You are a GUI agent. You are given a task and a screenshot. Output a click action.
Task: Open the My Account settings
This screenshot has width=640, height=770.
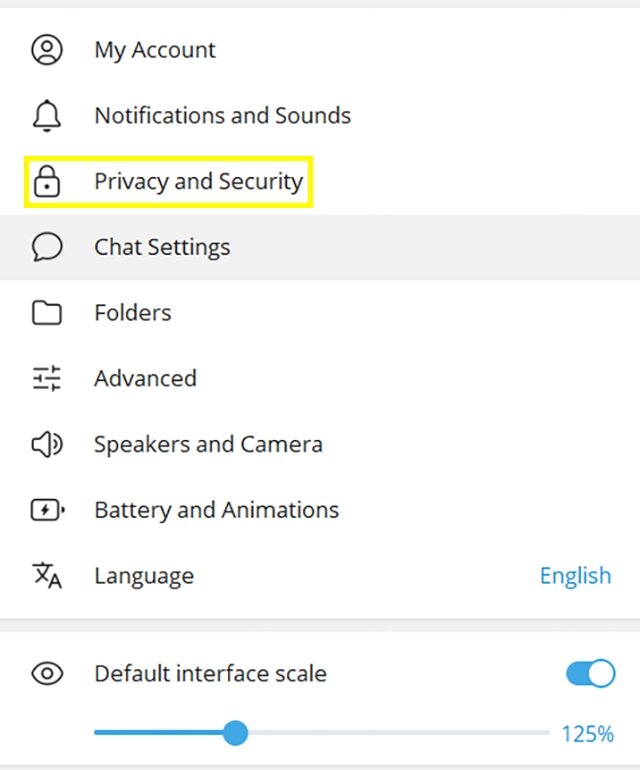(x=155, y=50)
